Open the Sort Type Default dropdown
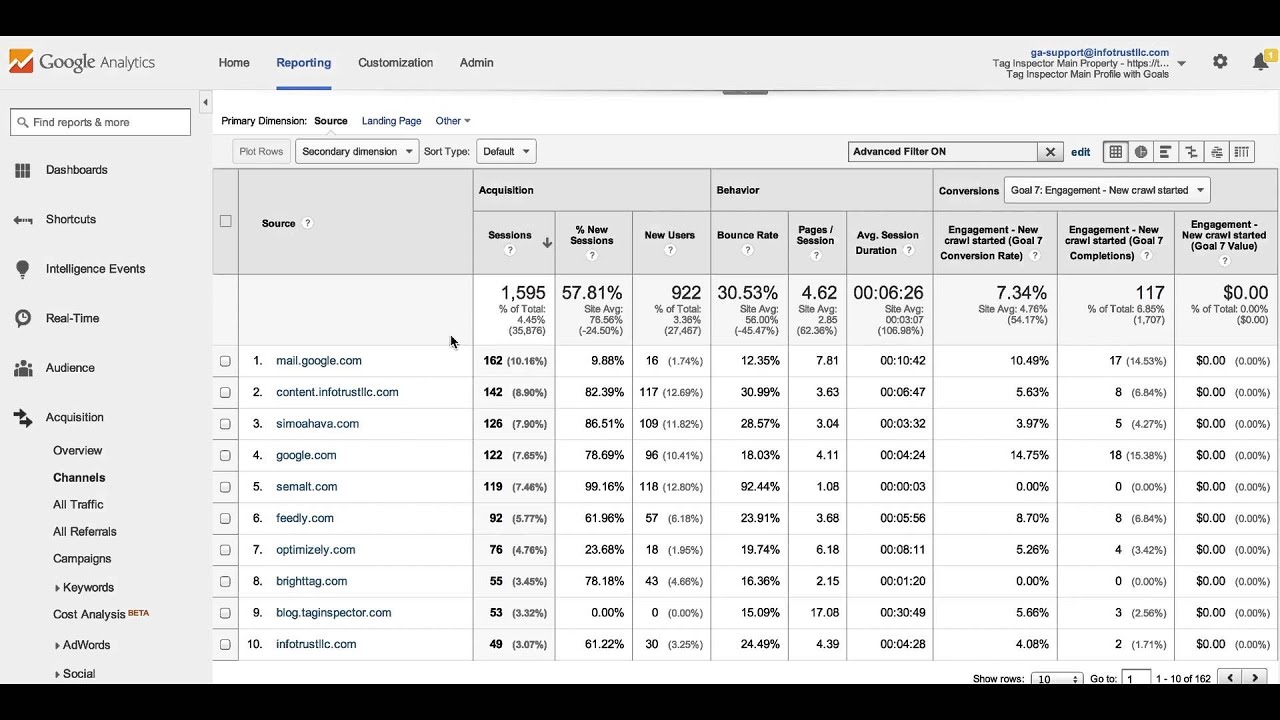 pos(506,152)
